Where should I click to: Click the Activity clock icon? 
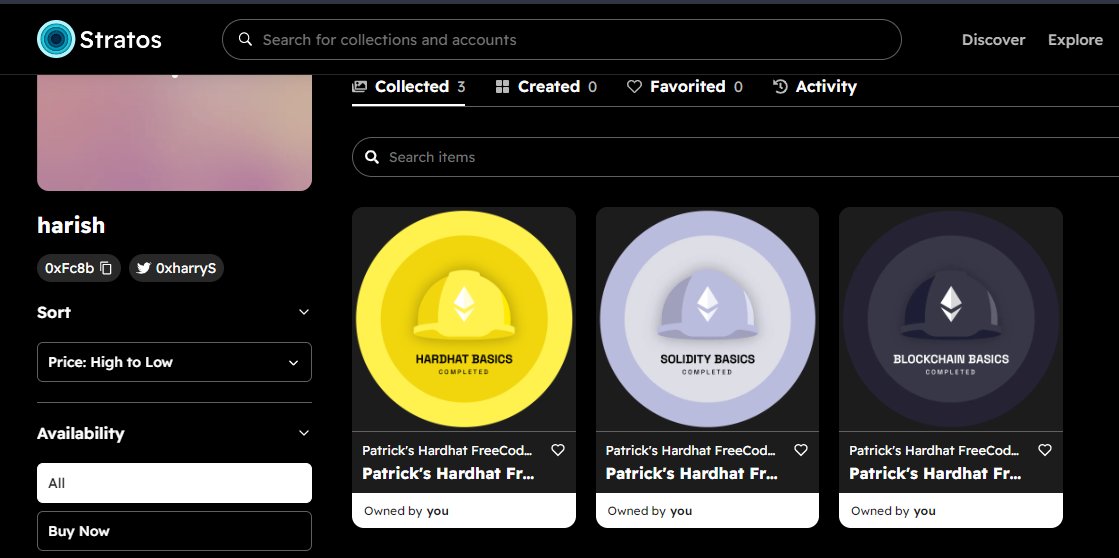point(780,86)
